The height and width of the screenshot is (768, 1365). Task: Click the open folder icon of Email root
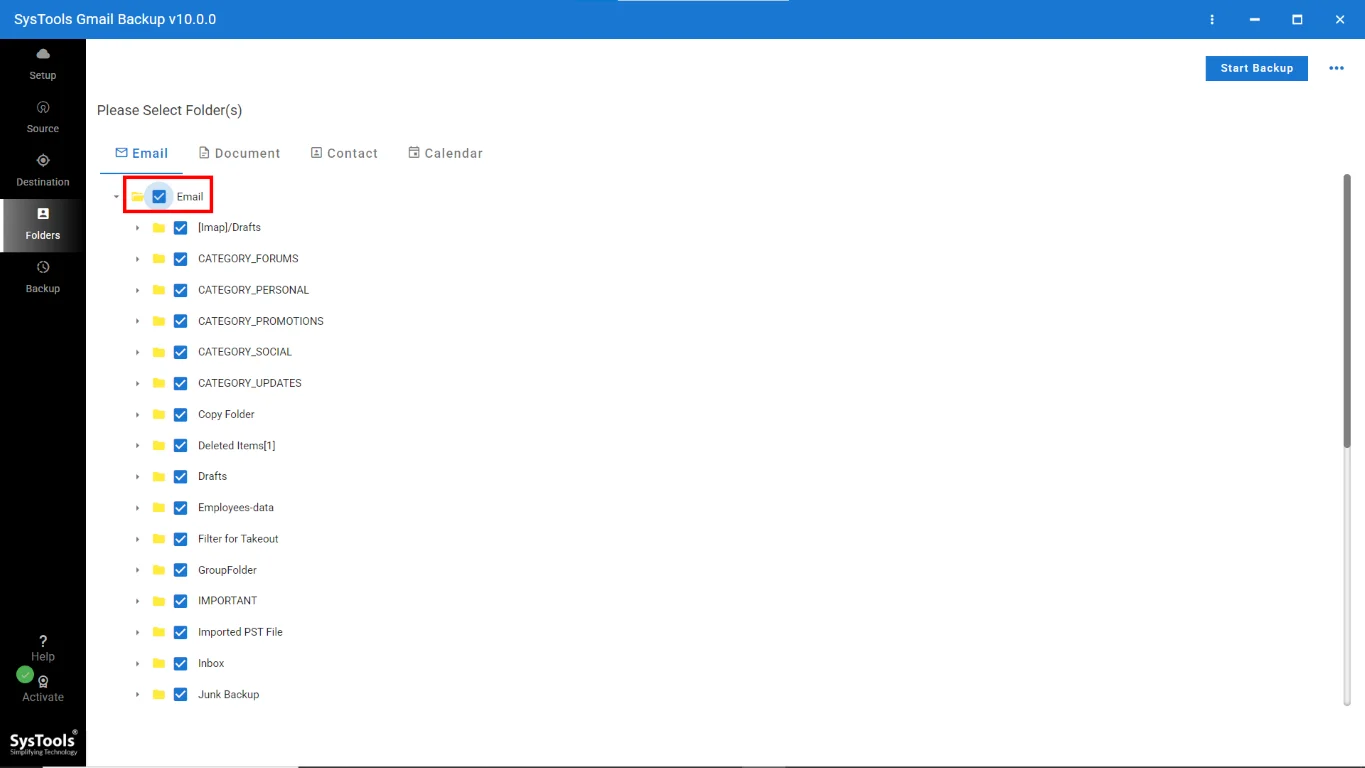pos(138,197)
